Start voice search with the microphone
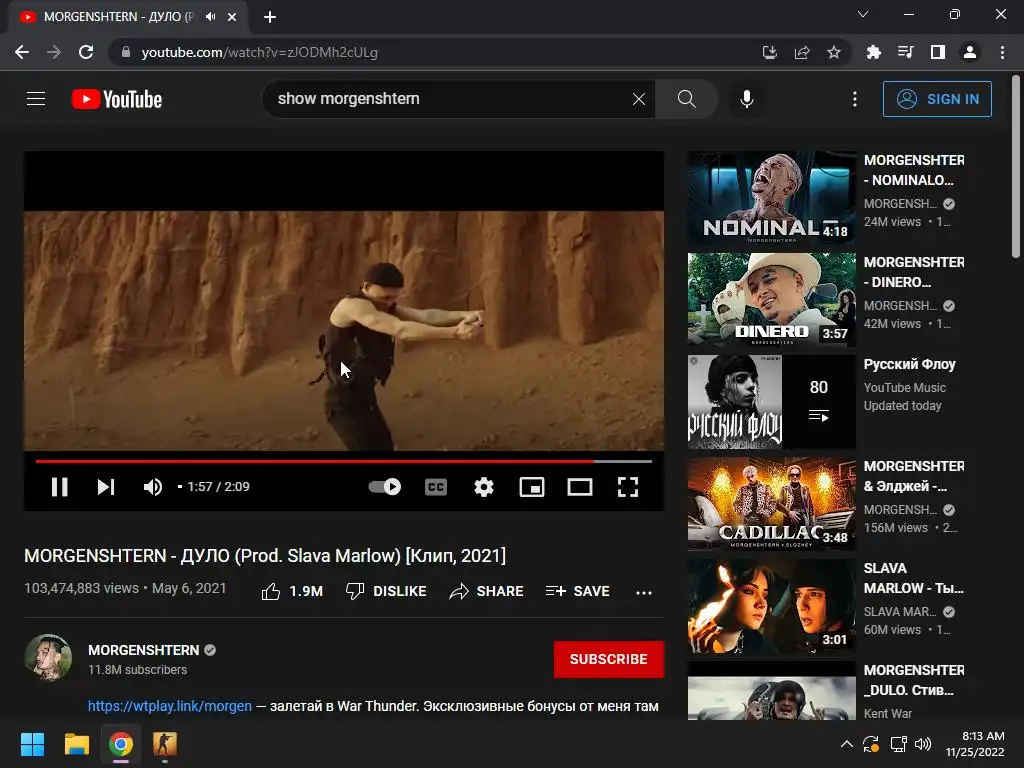Screen dimensions: 1024x768 pos(746,99)
